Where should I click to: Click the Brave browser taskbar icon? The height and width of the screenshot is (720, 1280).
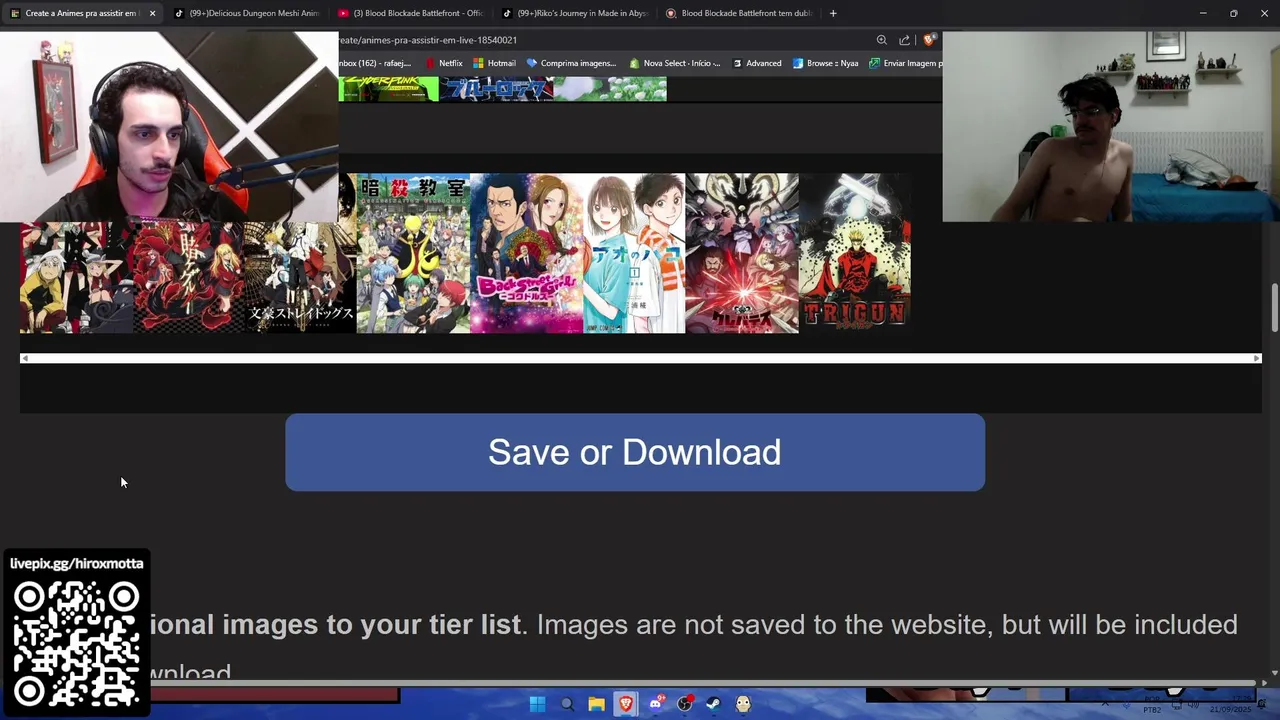click(x=626, y=704)
